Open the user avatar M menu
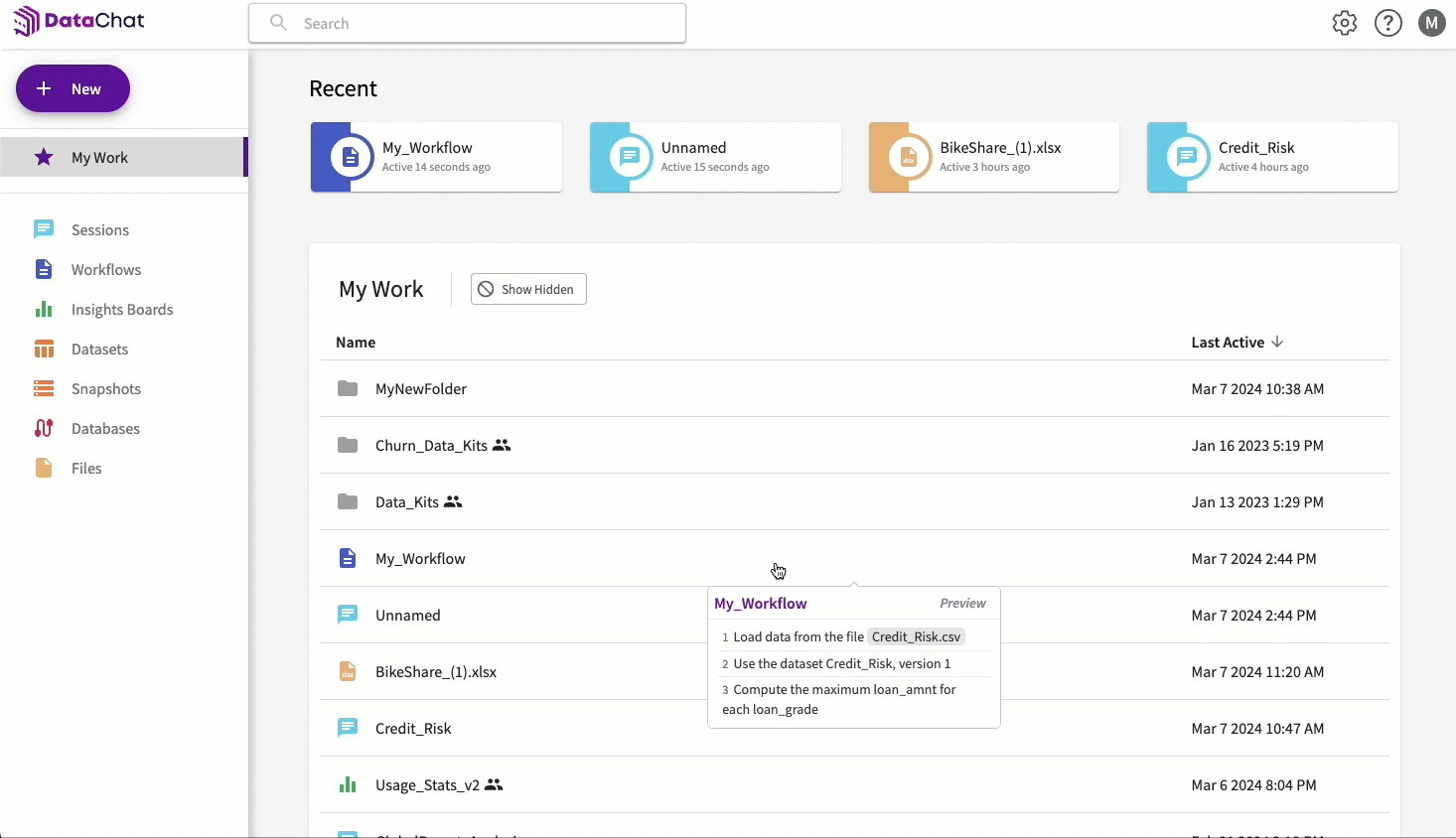The image size is (1456, 838). coord(1432,23)
